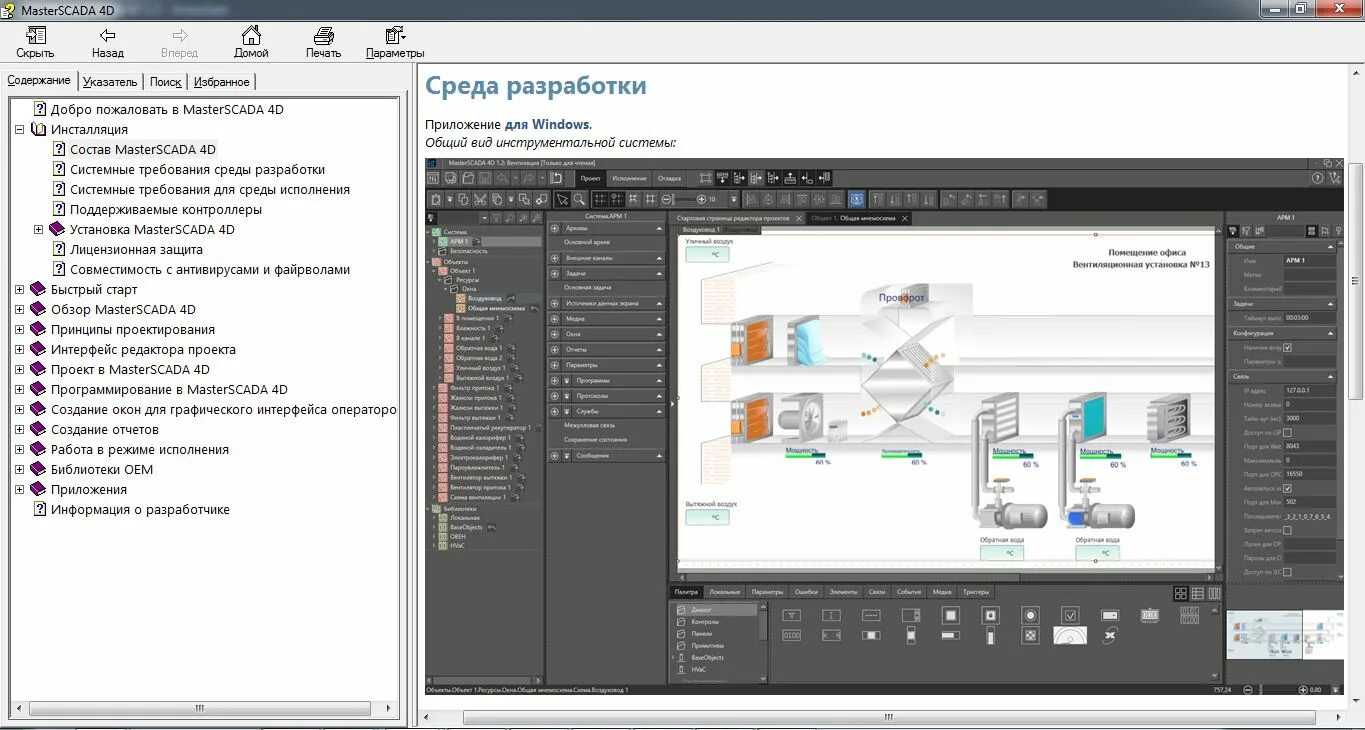Switch to the Избранное tab

click(222, 82)
